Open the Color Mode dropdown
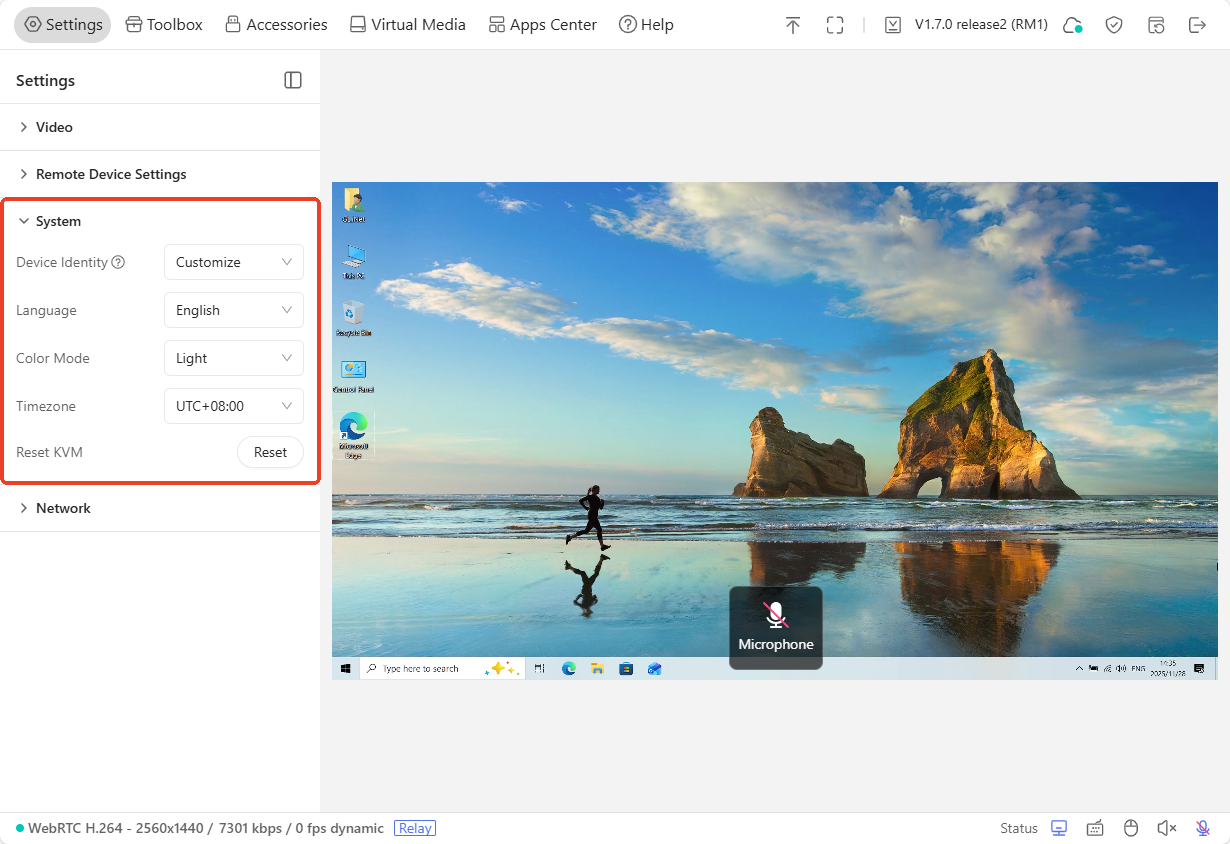 (233, 358)
